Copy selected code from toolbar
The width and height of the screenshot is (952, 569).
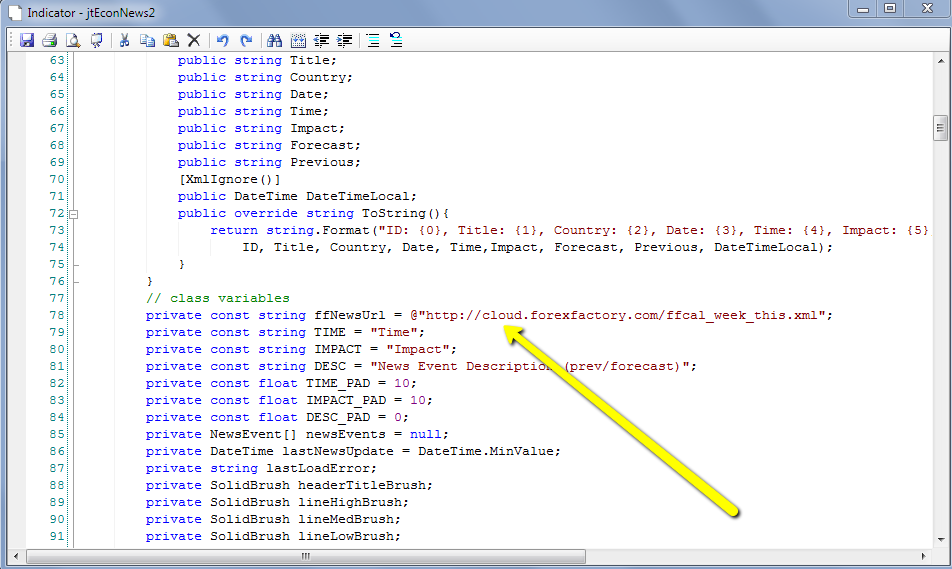pos(148,40)
